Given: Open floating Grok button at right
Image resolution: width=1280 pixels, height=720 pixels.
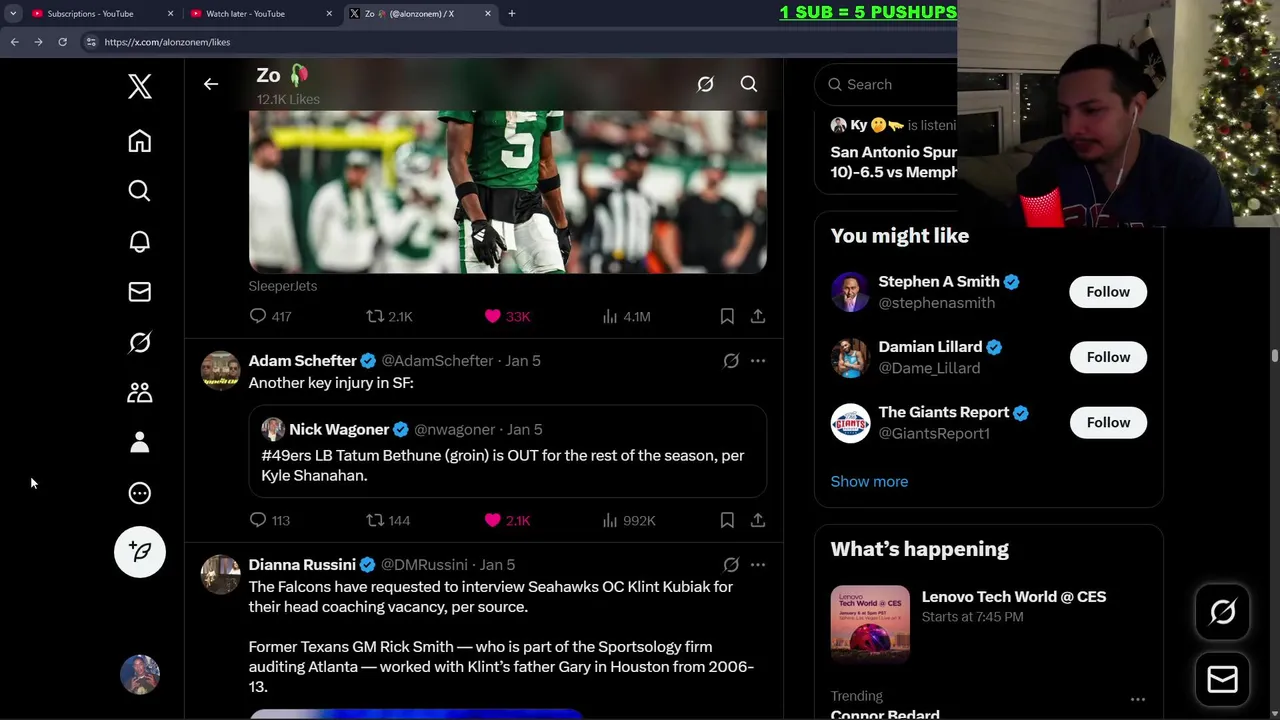Looking at the screenshot, I should click(x=1222, y=612).
